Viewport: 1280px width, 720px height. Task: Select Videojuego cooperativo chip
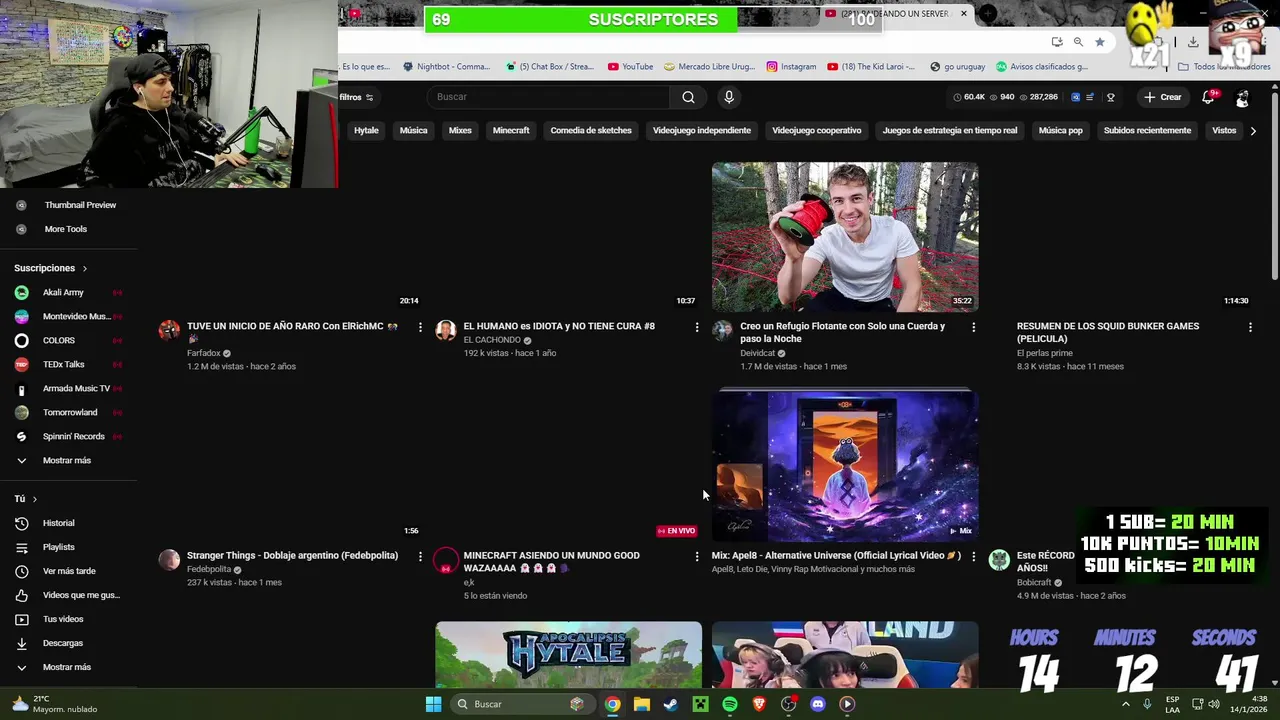(x=817, y=130)
